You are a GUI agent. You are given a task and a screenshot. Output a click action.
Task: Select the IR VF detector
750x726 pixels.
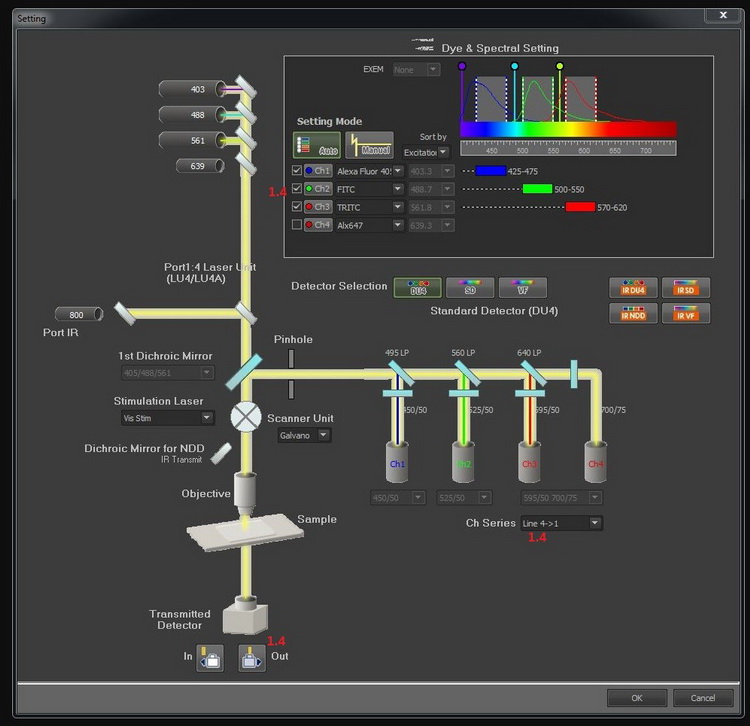click(x=685, y=313)
